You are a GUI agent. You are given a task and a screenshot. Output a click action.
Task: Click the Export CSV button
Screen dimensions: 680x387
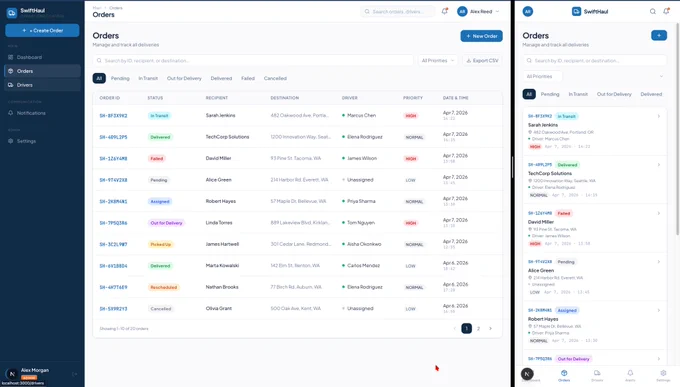482,61
